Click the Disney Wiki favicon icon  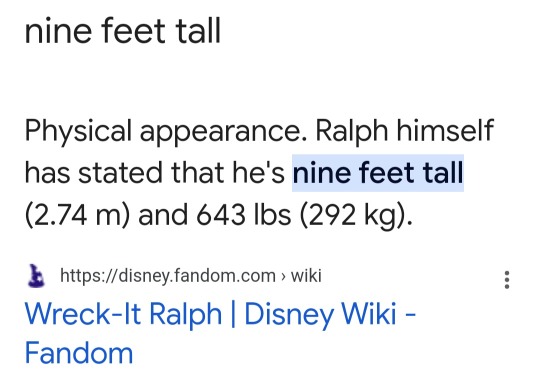[x=36, y=276]
